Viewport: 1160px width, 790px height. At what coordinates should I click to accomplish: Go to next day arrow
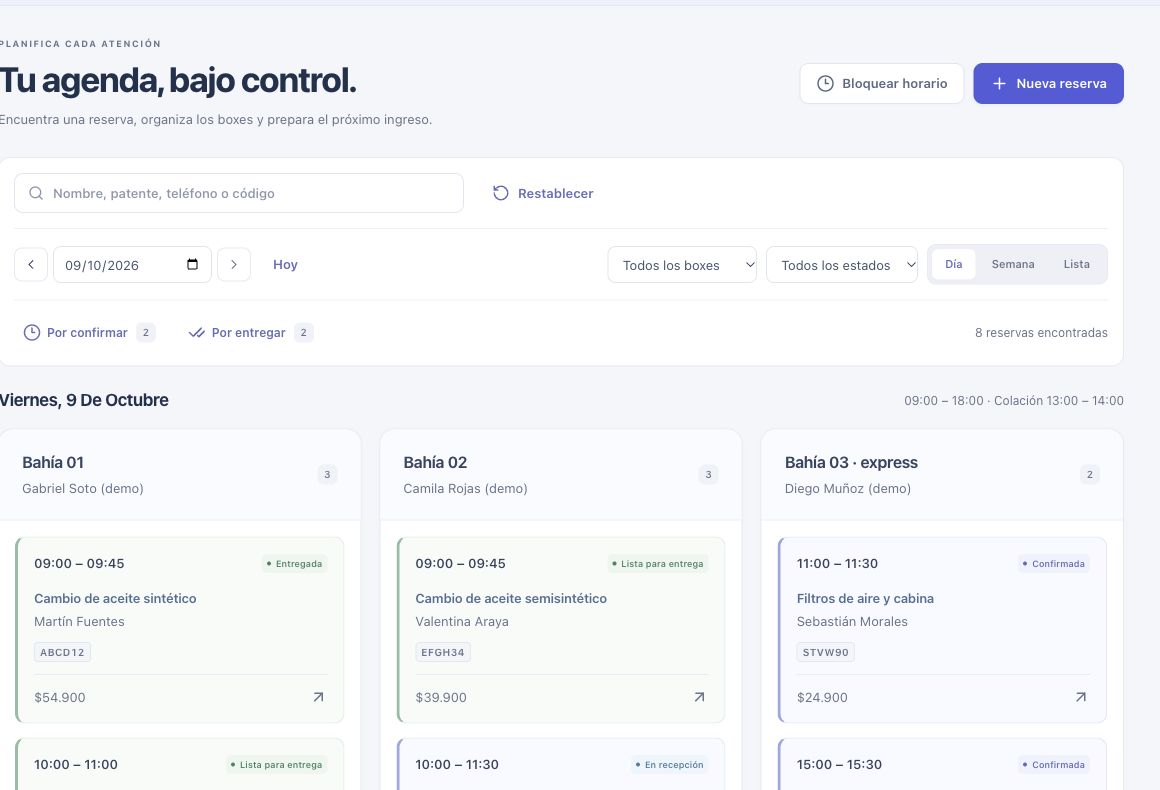[234, 265]
